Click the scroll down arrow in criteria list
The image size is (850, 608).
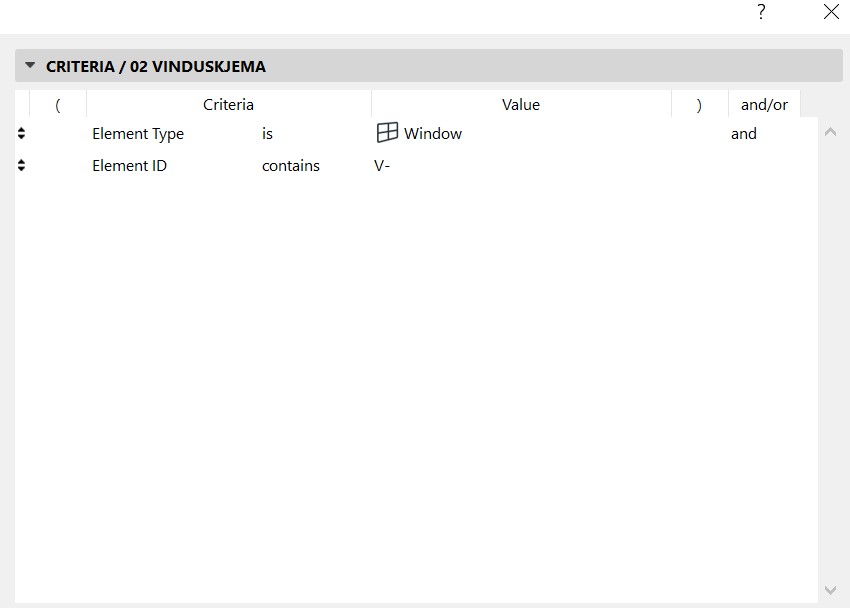(x=829, y=590)
